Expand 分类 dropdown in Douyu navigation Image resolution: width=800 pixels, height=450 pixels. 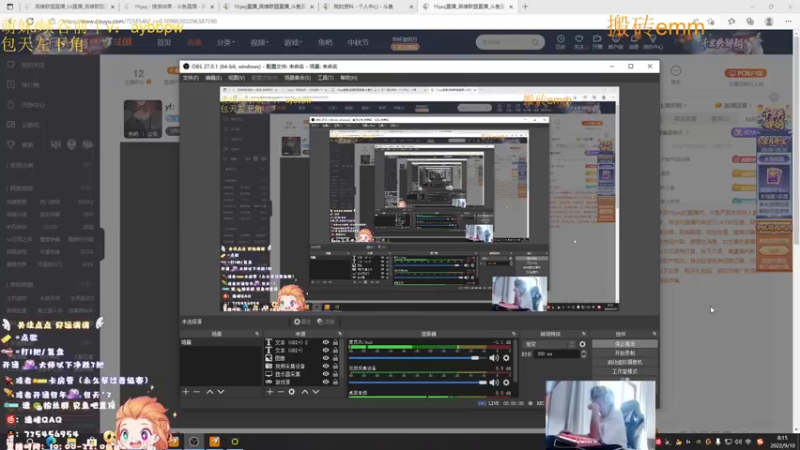tap(225, 42)
